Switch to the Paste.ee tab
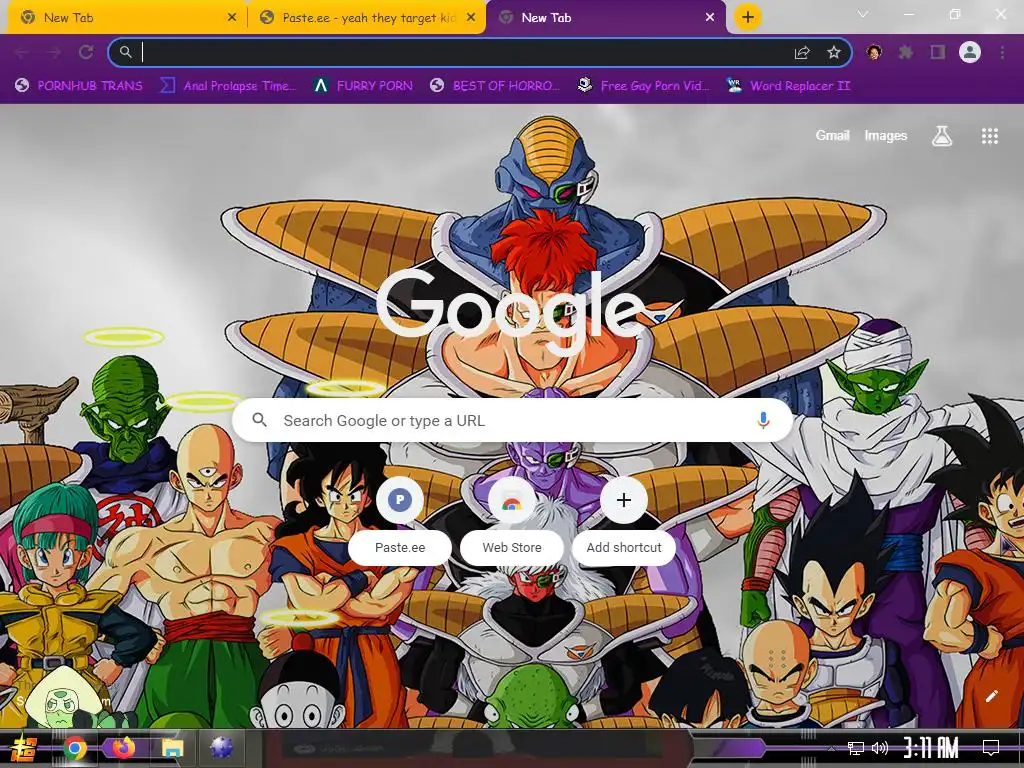The width and height of the screenshot is (1024, 768). pyautogui.click(x=366, y=18)
